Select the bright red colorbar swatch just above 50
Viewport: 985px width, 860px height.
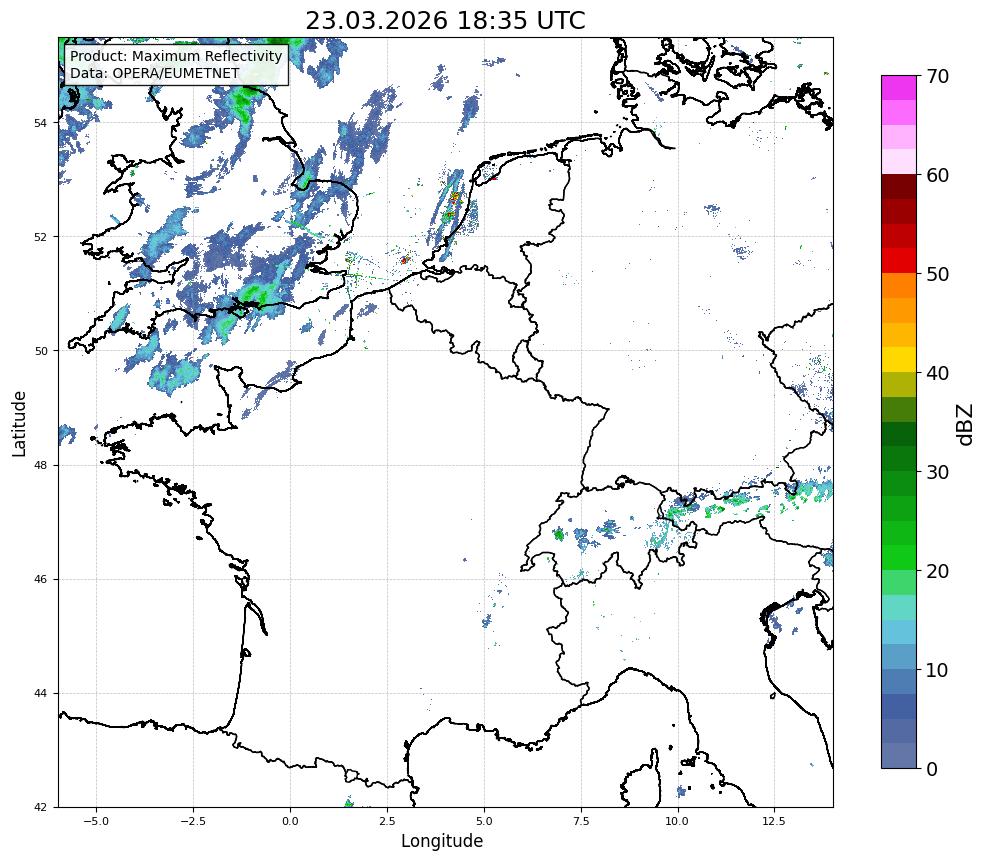click(x=899, y=261)
